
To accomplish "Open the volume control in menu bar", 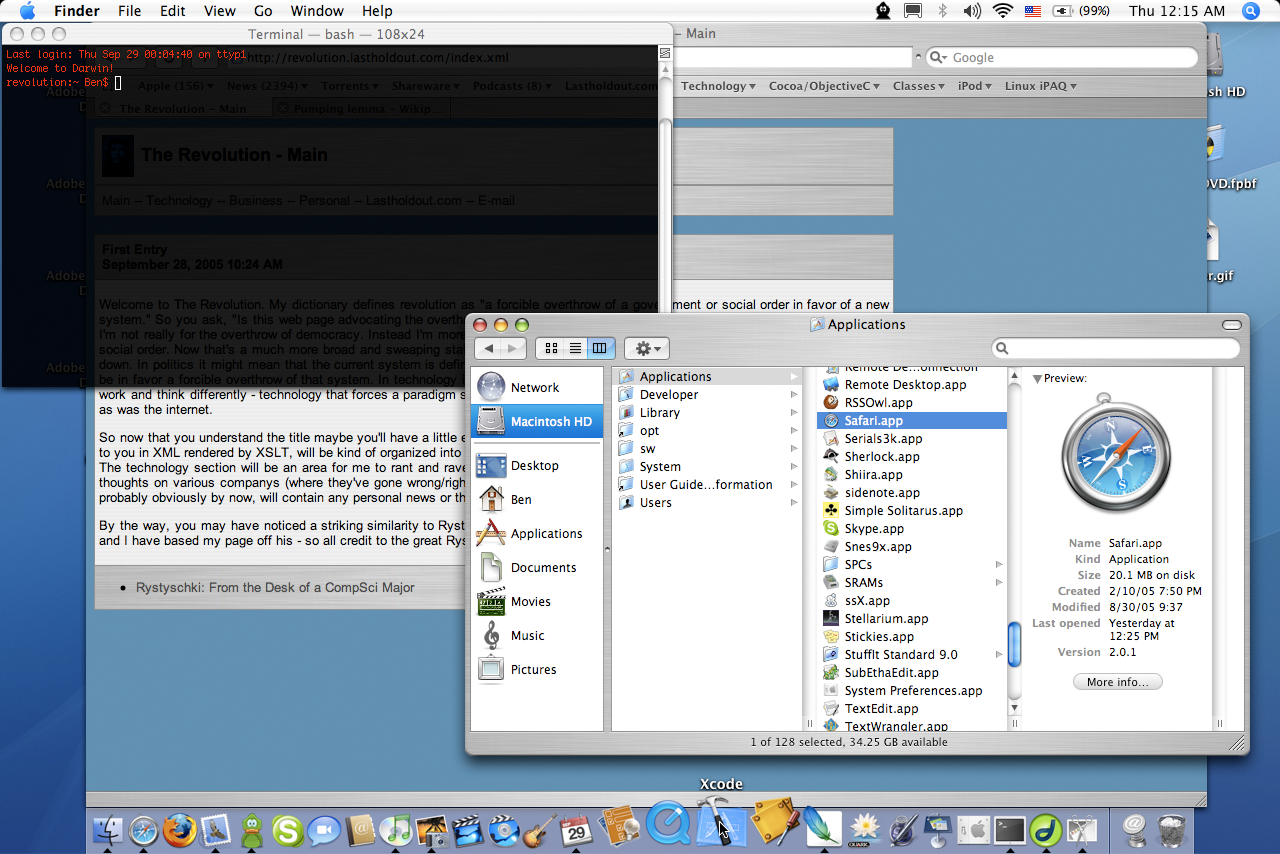I will pyautogui.click(x=972, y=11).
